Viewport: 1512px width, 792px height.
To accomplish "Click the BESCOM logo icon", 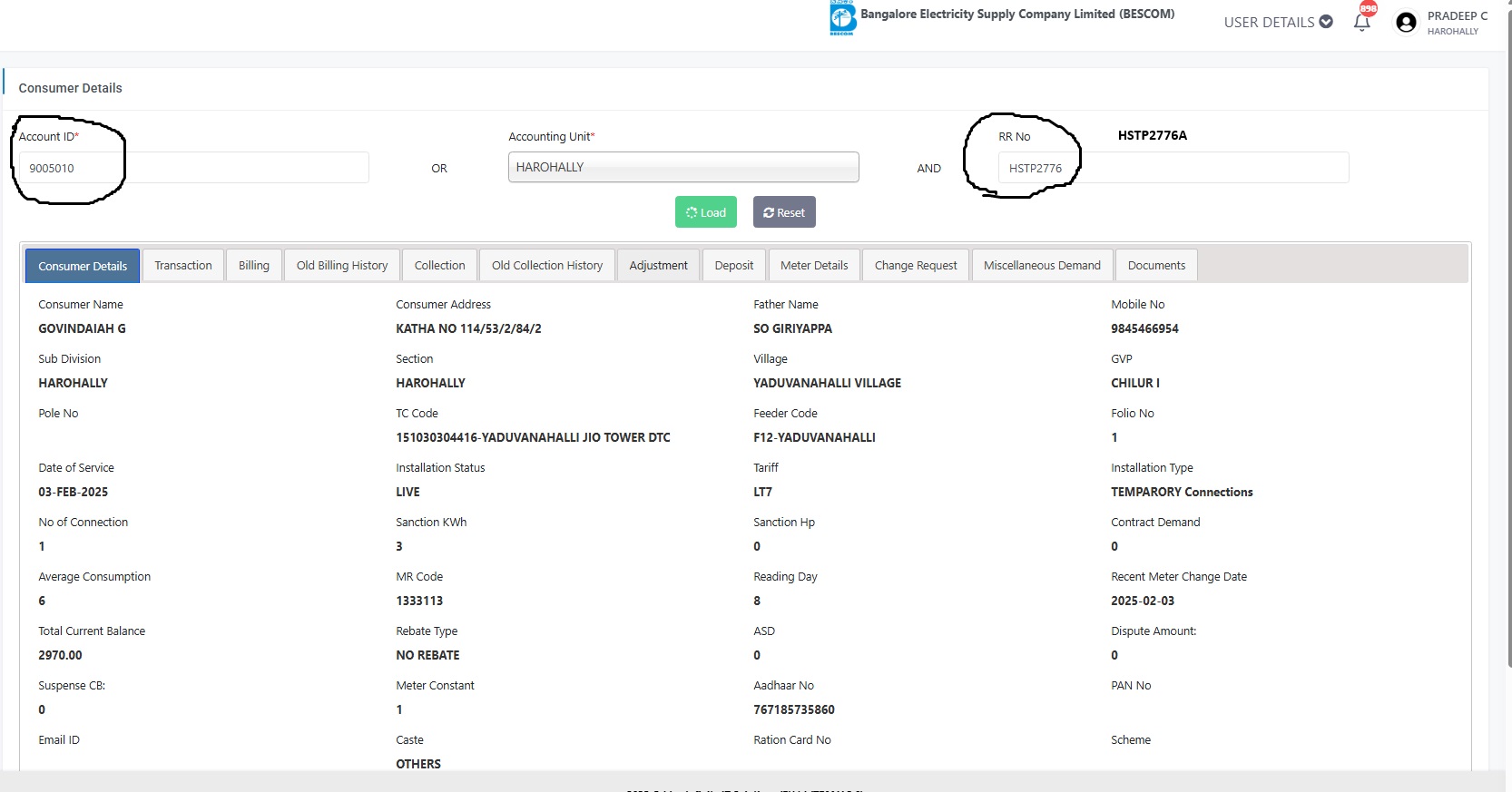I will click(x=842, y=18).
